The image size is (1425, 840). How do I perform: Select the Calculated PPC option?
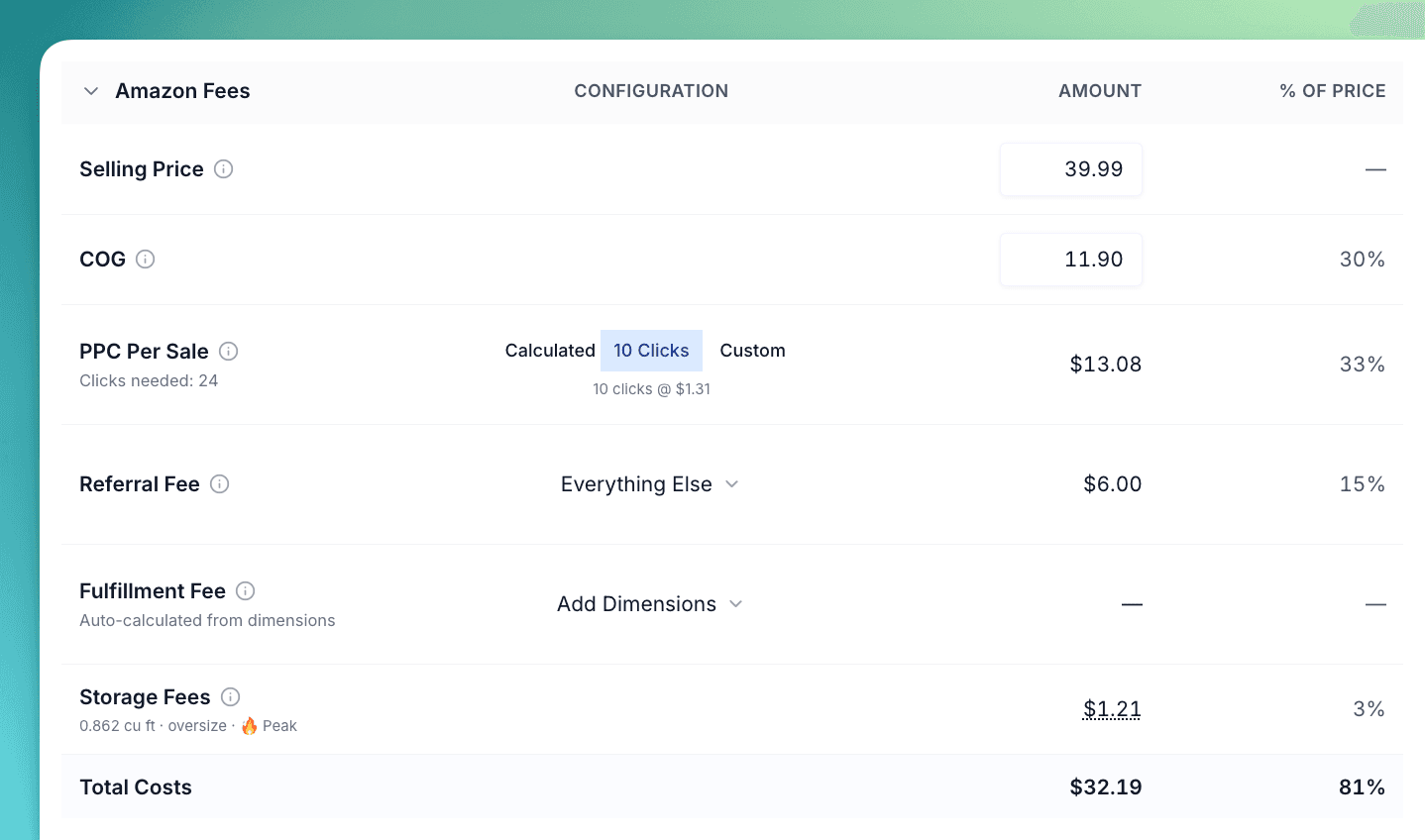(x=550, y=351)
